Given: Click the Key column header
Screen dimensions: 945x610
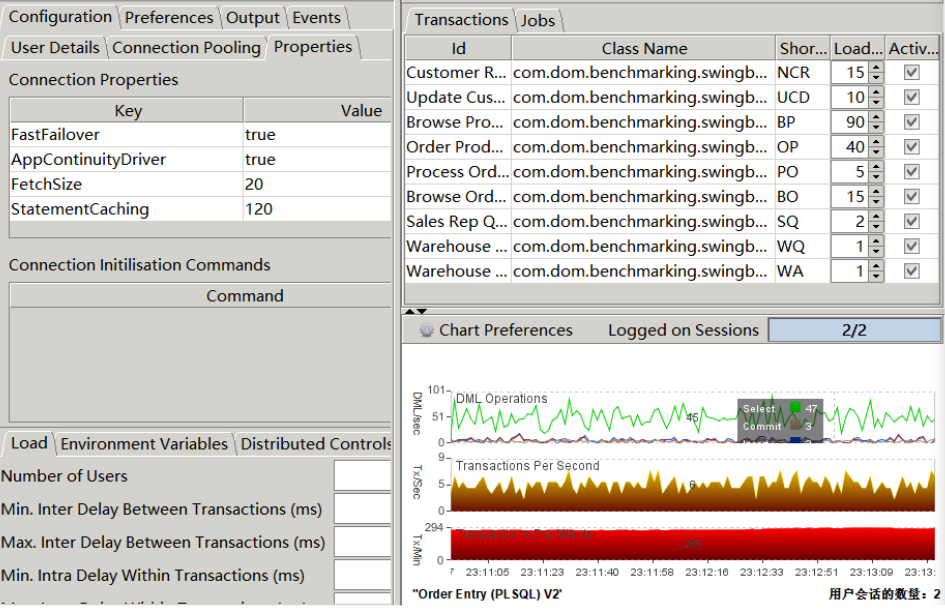Looking at the screenshot, I should (127, 111).
